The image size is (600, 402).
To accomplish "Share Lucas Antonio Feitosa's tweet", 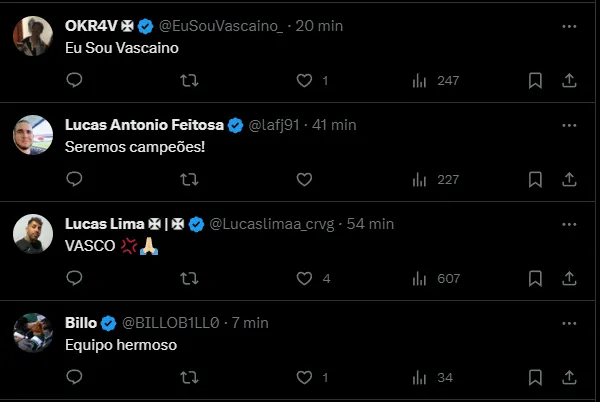I will pyautogui.click(x=568, y=179).
